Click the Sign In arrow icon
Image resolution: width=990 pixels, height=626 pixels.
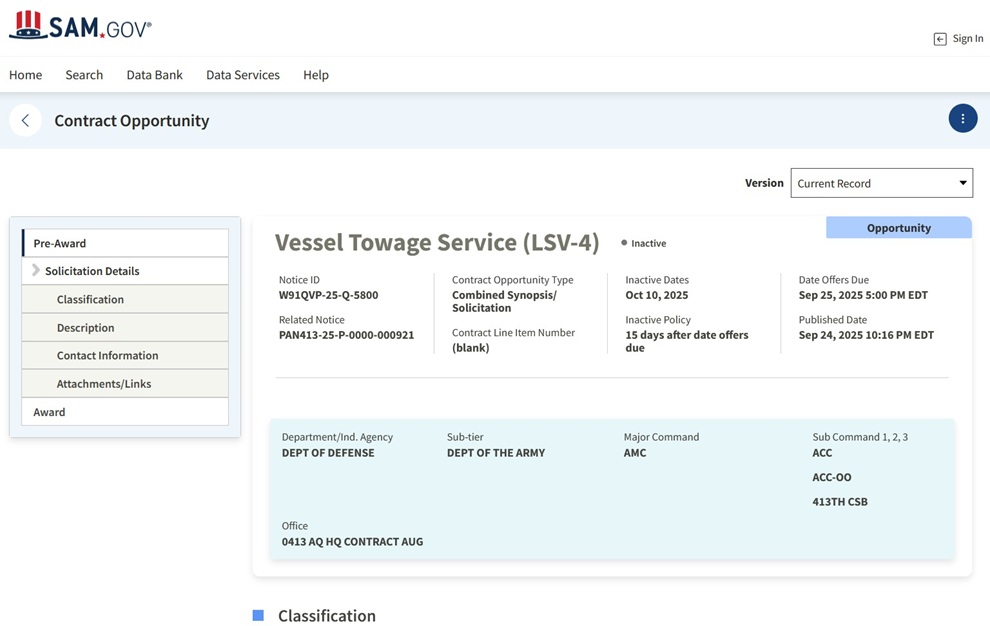click(x=940, y=39)
